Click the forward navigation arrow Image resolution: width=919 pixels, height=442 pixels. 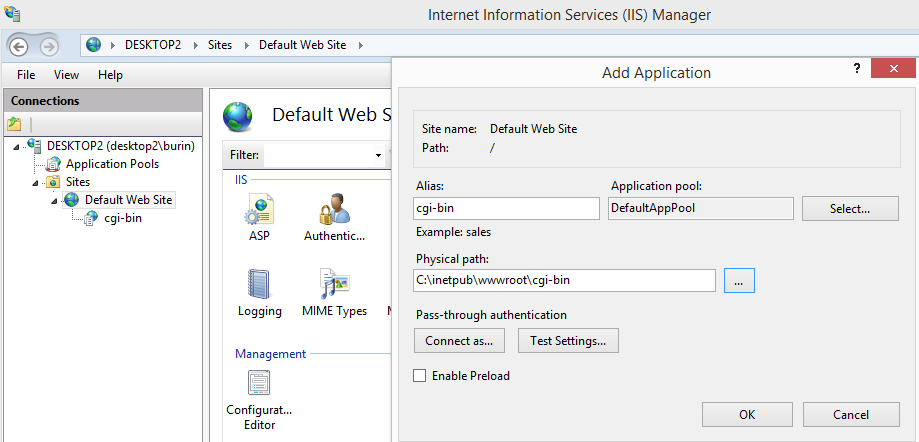[48, 45]
